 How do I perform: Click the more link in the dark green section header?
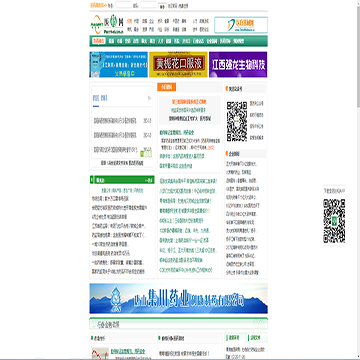coord(149,180)
